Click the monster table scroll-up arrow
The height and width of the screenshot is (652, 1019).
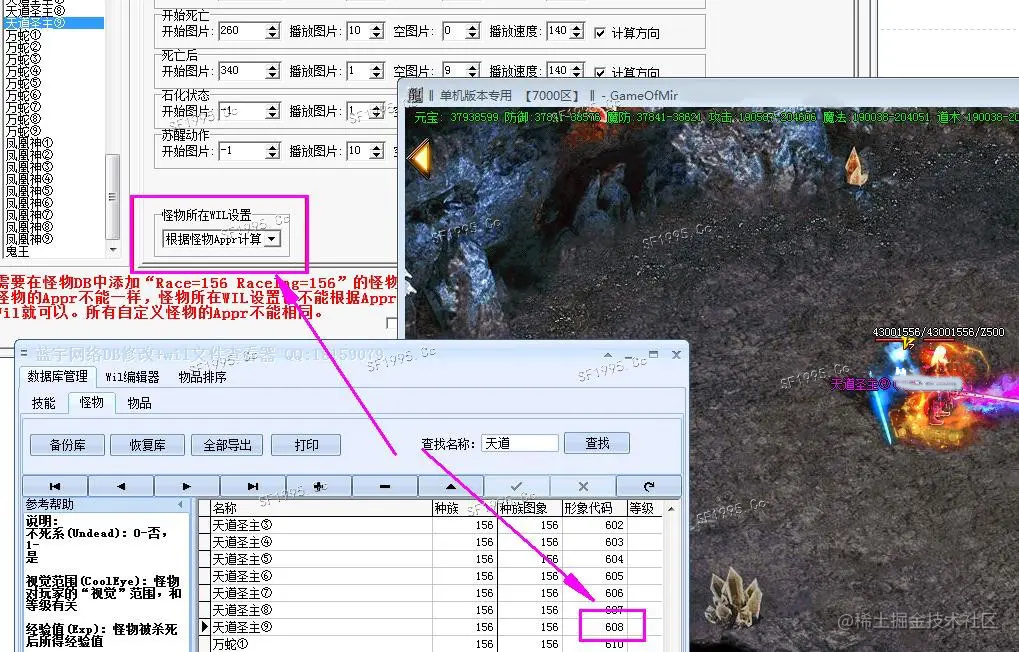[x=671, y=508]
